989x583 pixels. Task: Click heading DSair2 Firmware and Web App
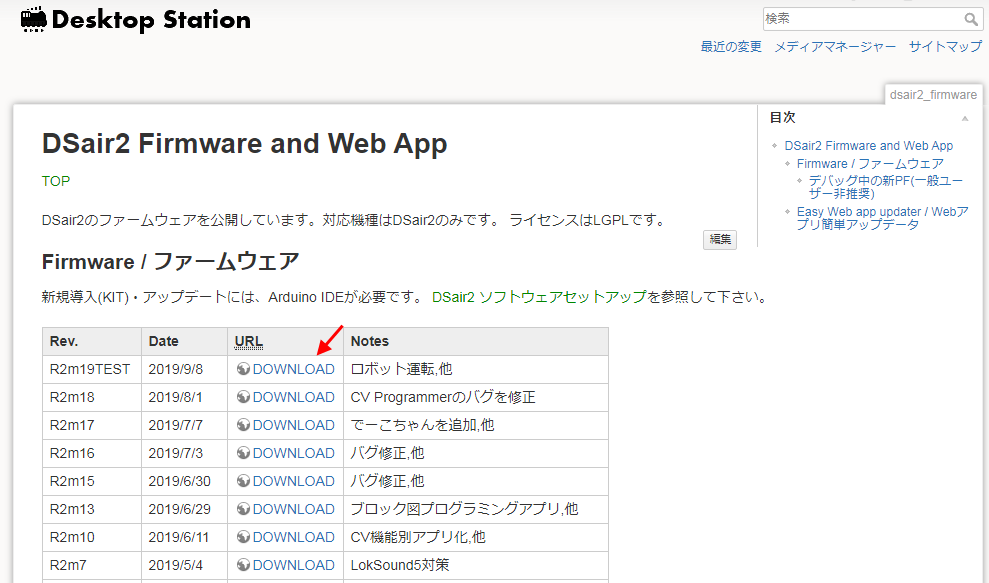tap(245, 144)
